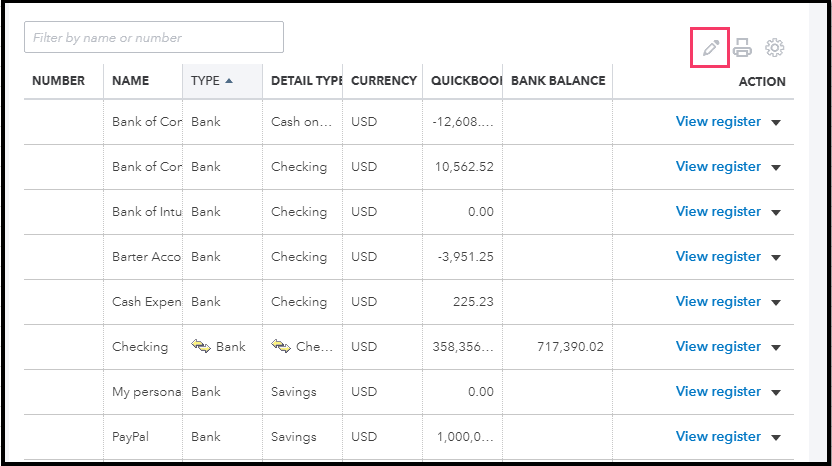Expand action dropdown for Bank of Intuit row

coord(776,213)
